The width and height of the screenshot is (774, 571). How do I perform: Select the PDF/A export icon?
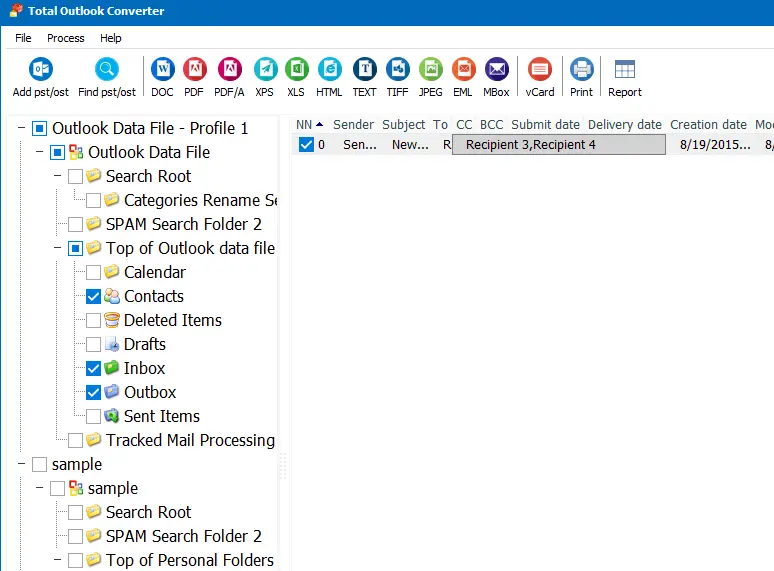pyautogui.click(x=230, y=70)
